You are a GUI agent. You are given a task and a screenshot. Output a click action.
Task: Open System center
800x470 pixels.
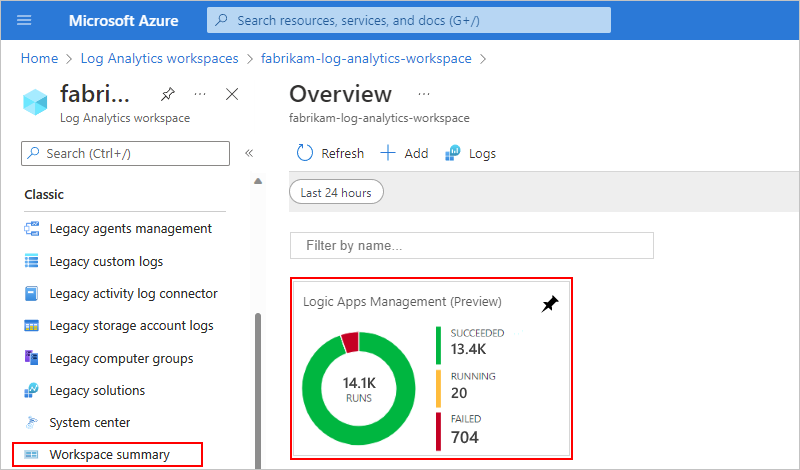(x=90, y=422)
